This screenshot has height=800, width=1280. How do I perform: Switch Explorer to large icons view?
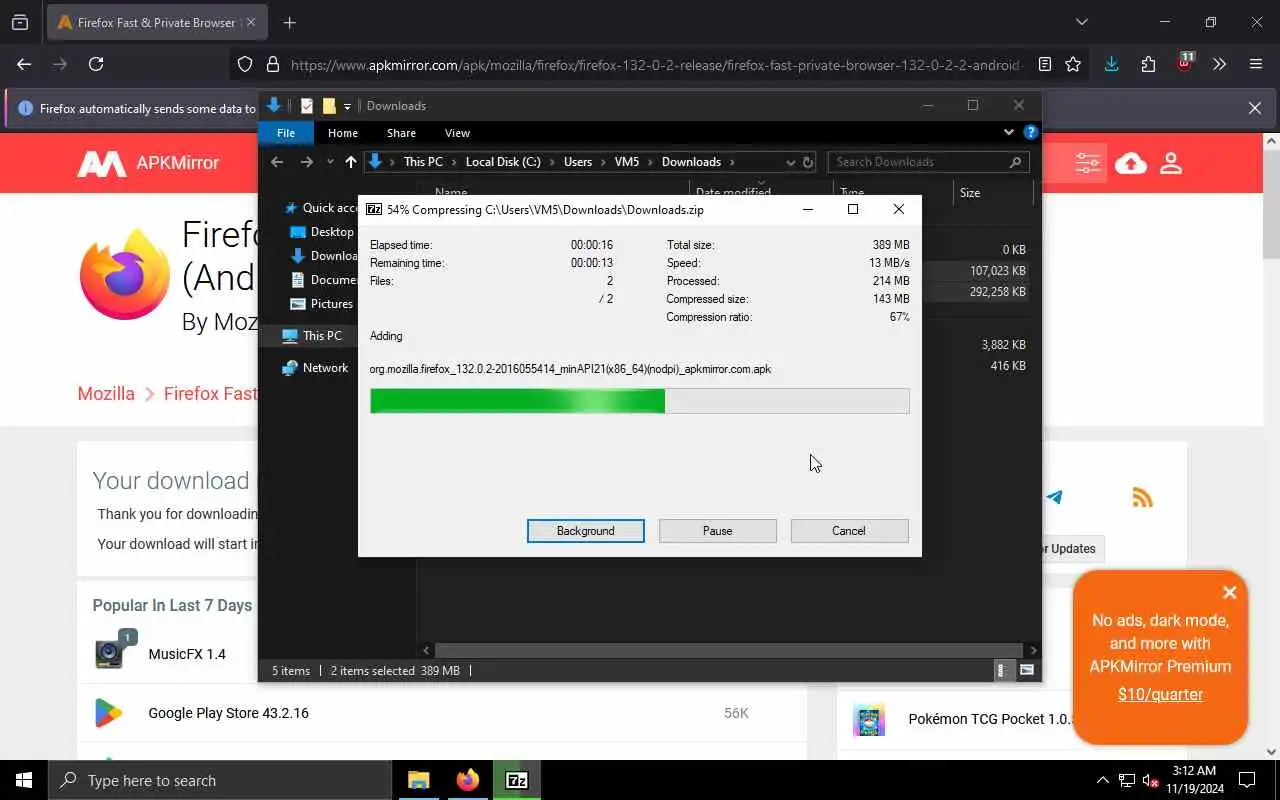(x=1027, y=671)
